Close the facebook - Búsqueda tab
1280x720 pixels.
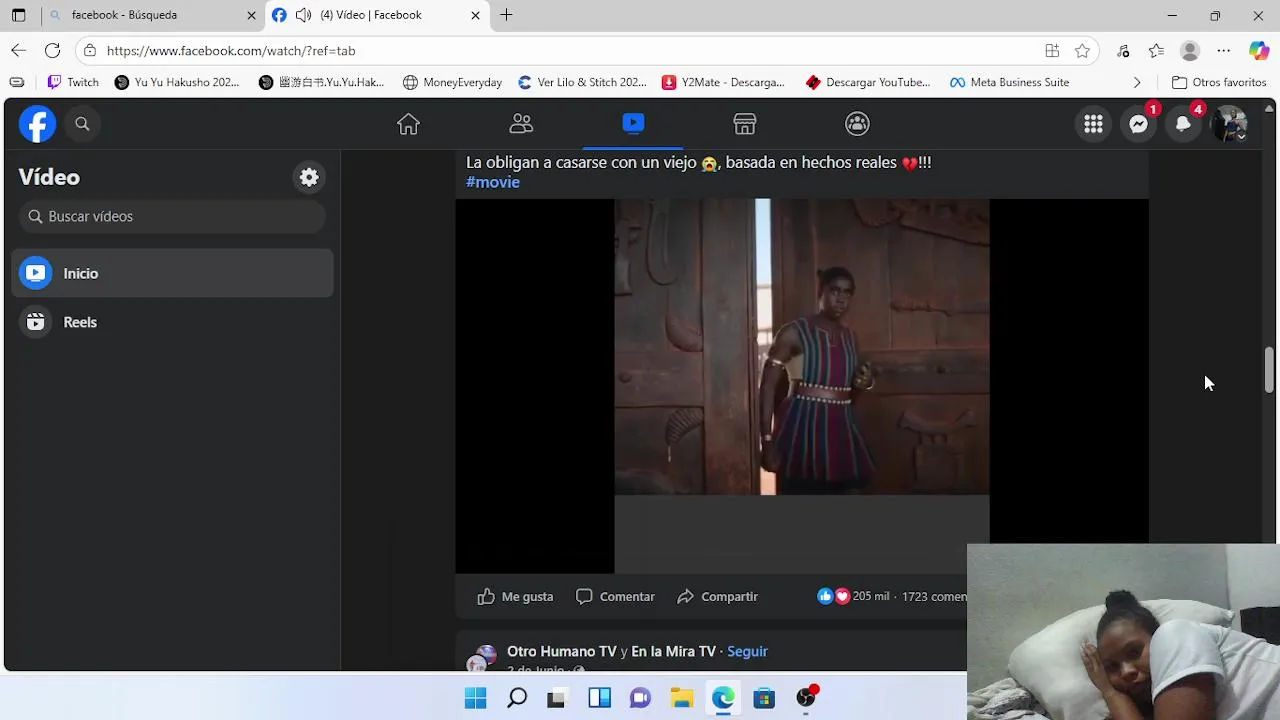(x=251, y=15)
